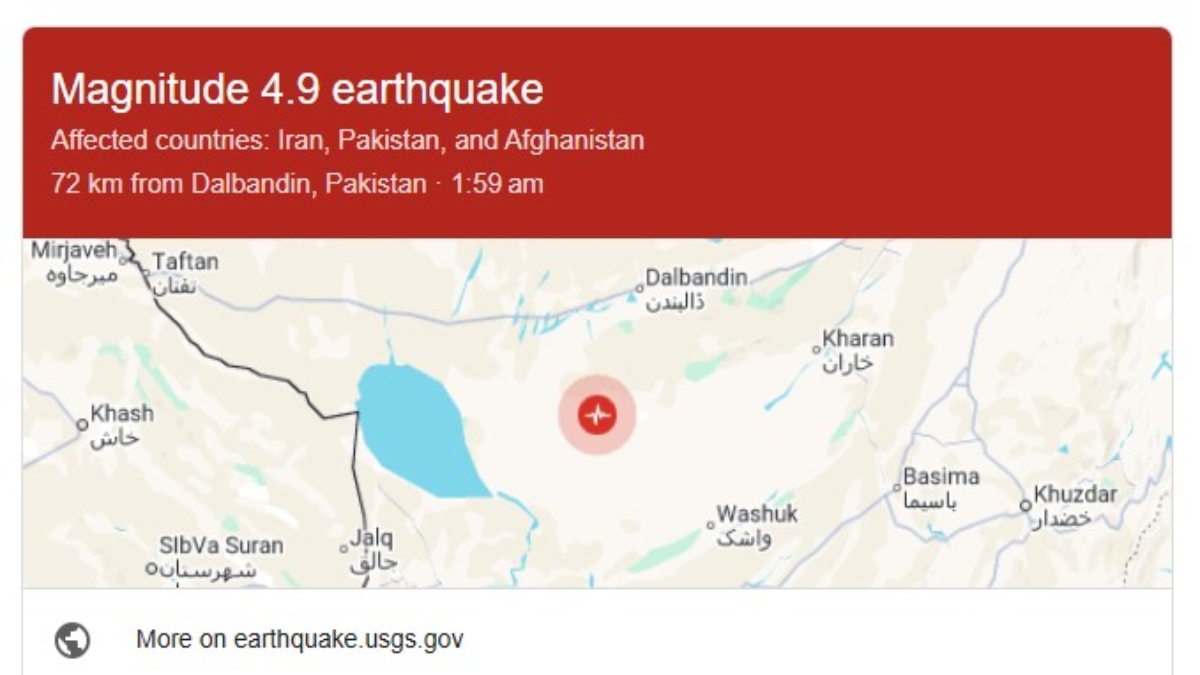Click the globe icon beside USGS link
Screen dimensions: 1200x675
tap(73, 639)
